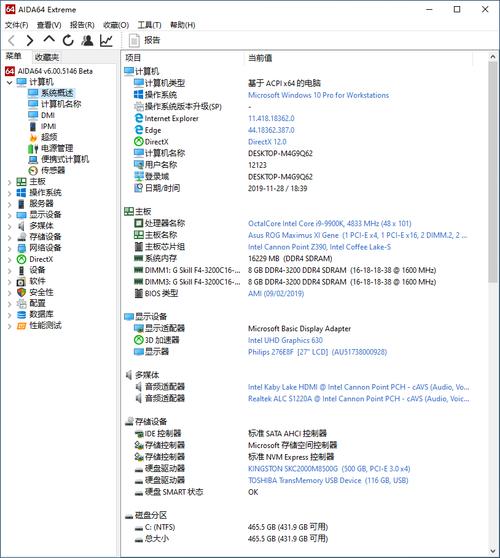Refresh the page with the circular arrow icon
The width and height of the screenshot is (500, 558).
click(x=68, y=41)
